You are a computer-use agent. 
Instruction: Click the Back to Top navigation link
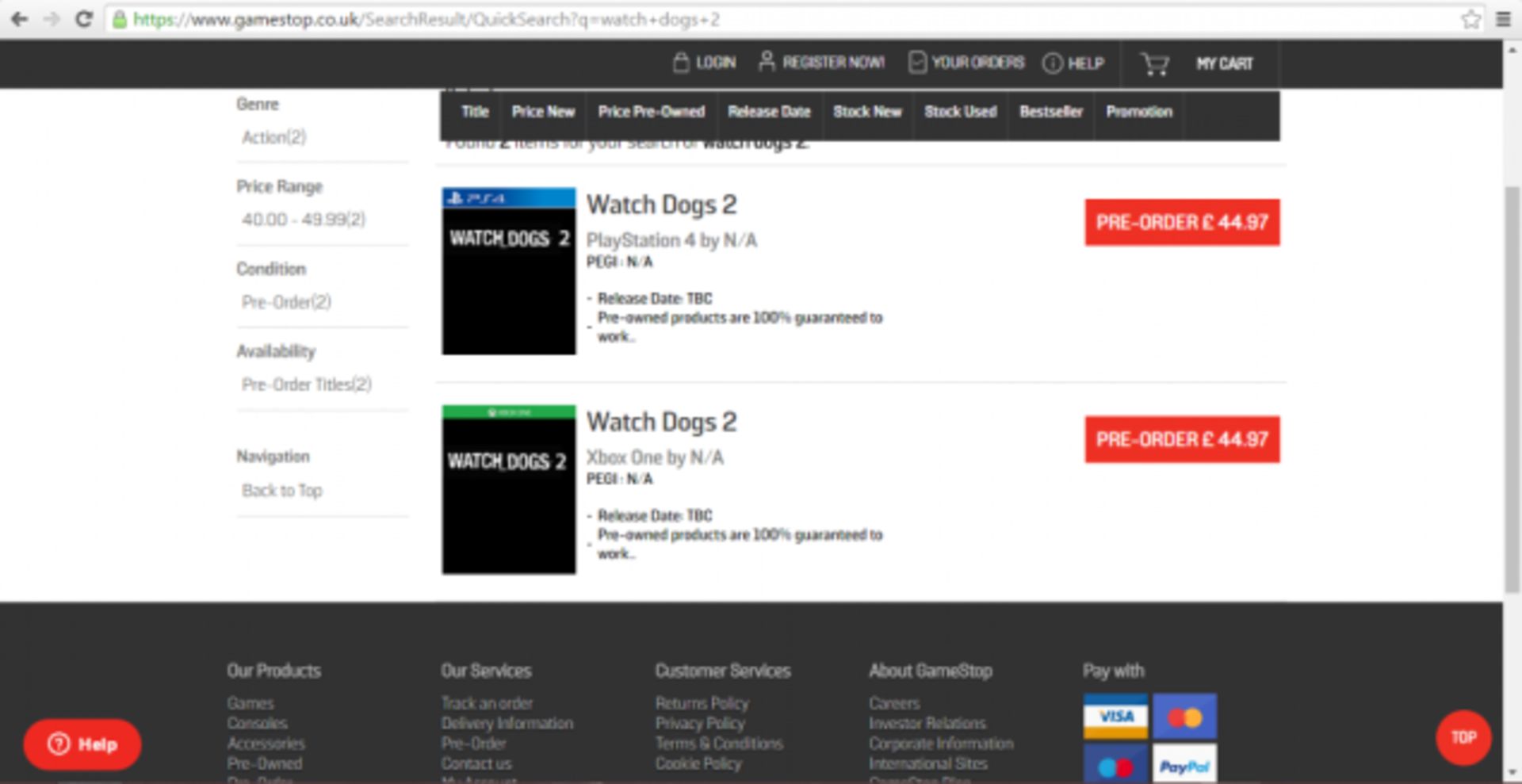(281, 491)
